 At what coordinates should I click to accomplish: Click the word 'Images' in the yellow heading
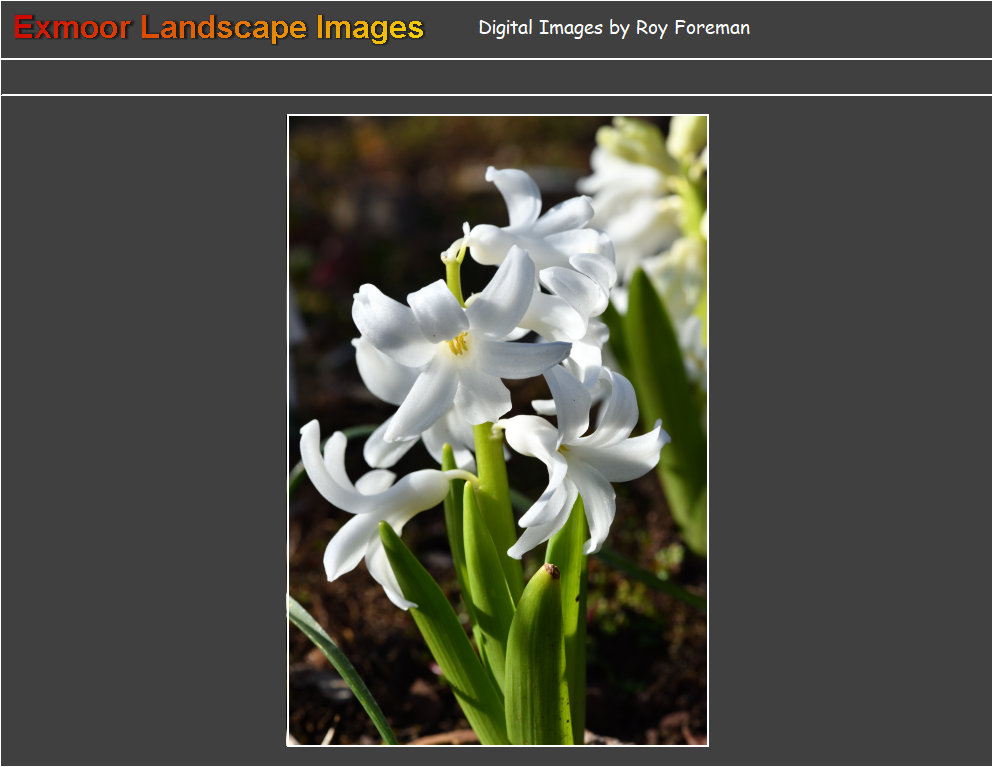pyautogui.click(x=370, y=28)
